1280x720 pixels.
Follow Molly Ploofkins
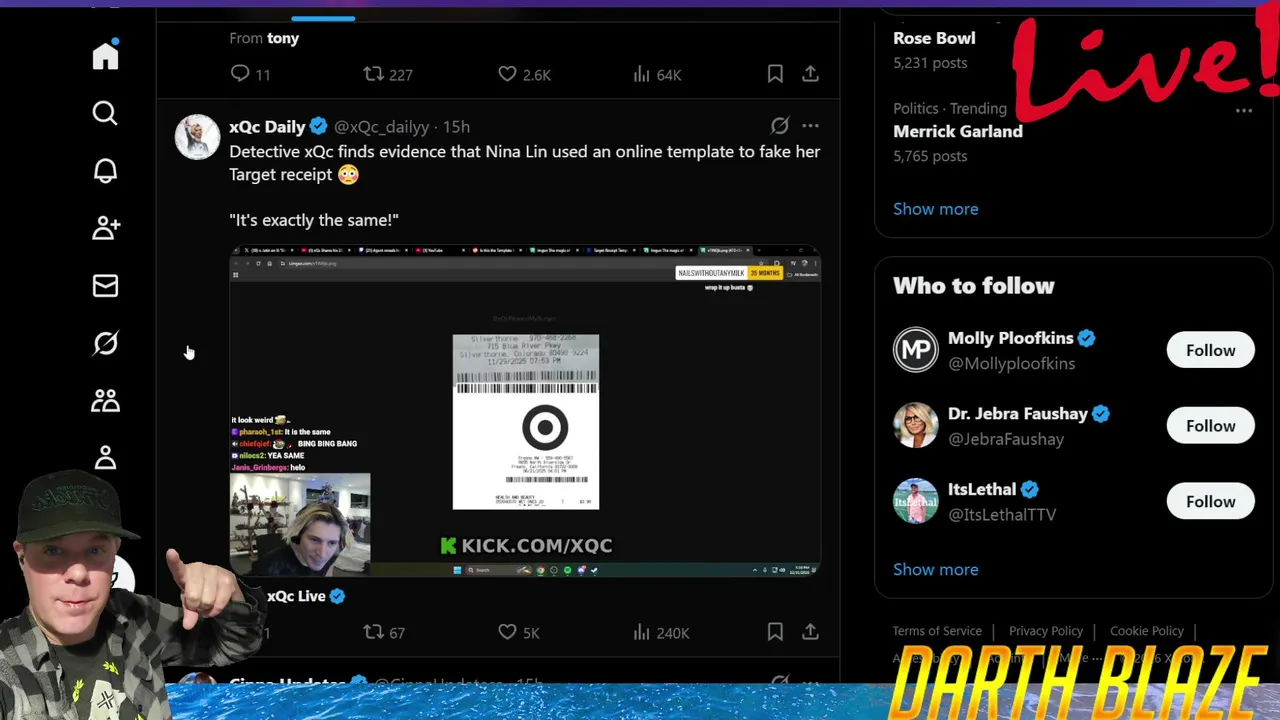[1210, 350]
